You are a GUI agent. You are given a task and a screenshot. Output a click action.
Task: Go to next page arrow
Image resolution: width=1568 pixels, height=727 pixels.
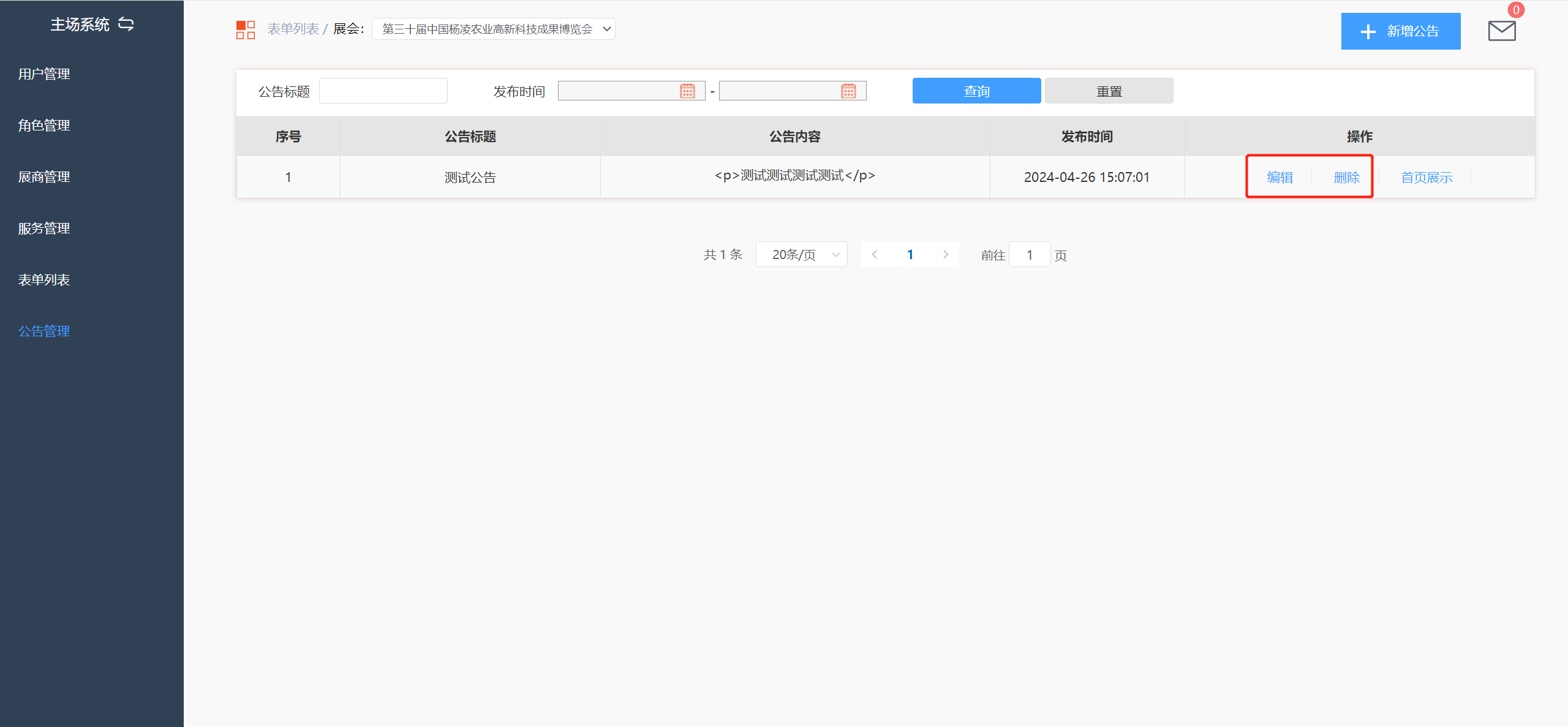point(946,254)
